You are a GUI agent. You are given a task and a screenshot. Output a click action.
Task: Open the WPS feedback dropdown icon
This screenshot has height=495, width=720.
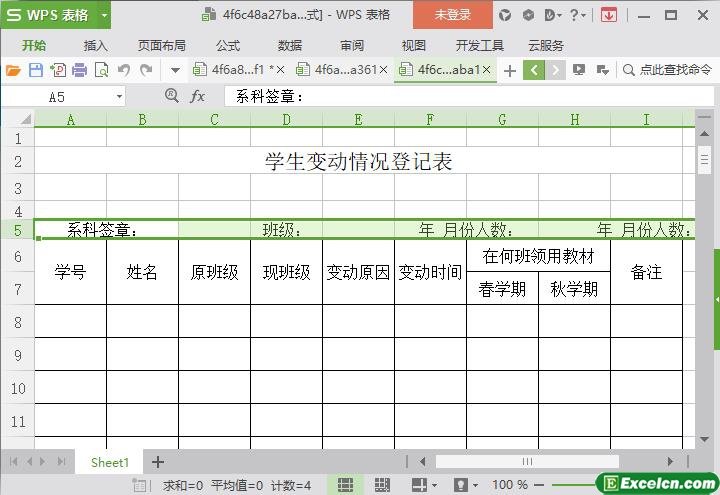click(x=553, y=16)
